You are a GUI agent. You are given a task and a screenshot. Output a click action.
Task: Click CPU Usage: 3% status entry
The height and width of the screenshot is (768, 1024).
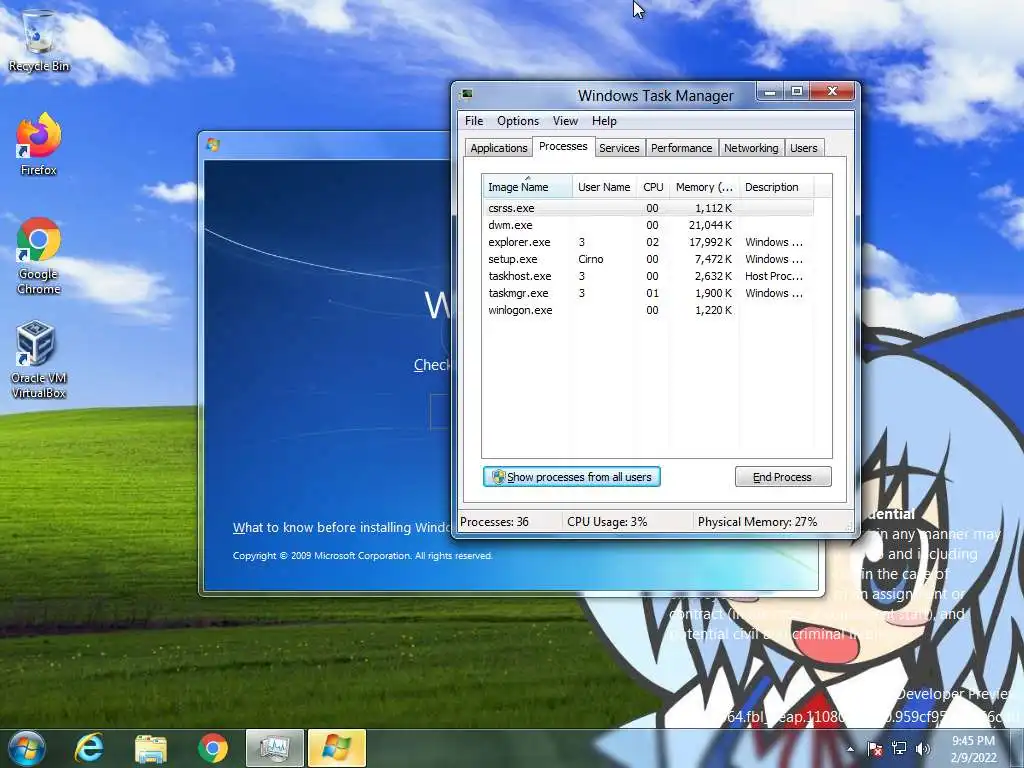click(x=607, y=522)
